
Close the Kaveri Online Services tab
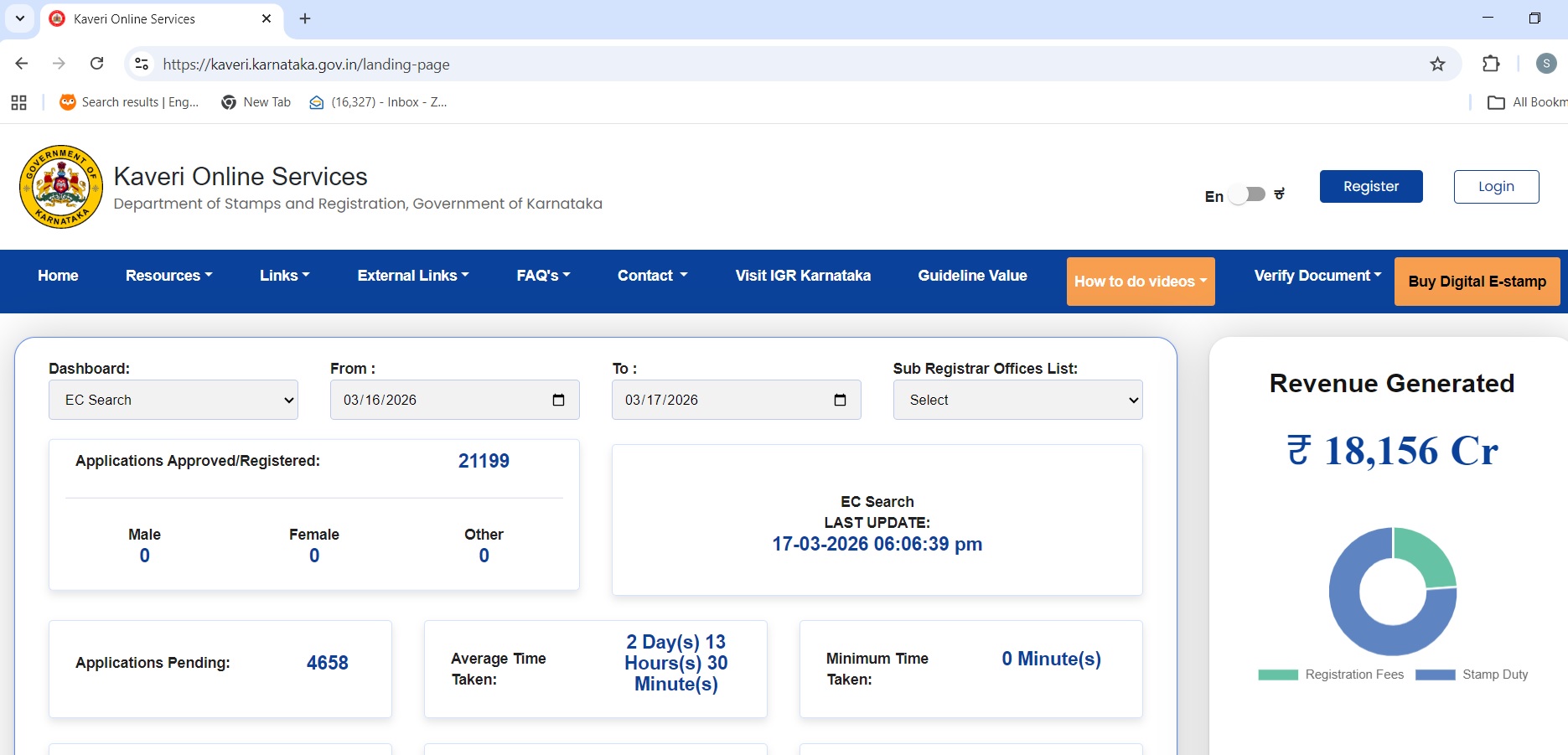point(267,18)
